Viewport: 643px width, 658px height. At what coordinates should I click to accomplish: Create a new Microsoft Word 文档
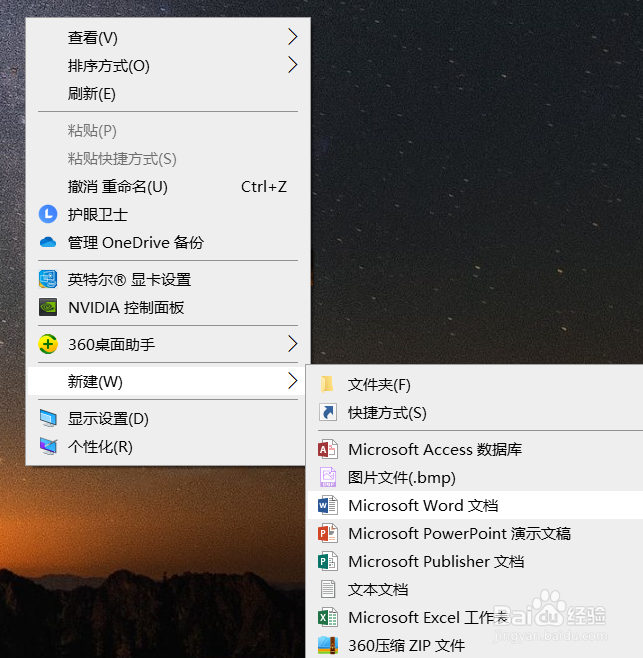476,505
